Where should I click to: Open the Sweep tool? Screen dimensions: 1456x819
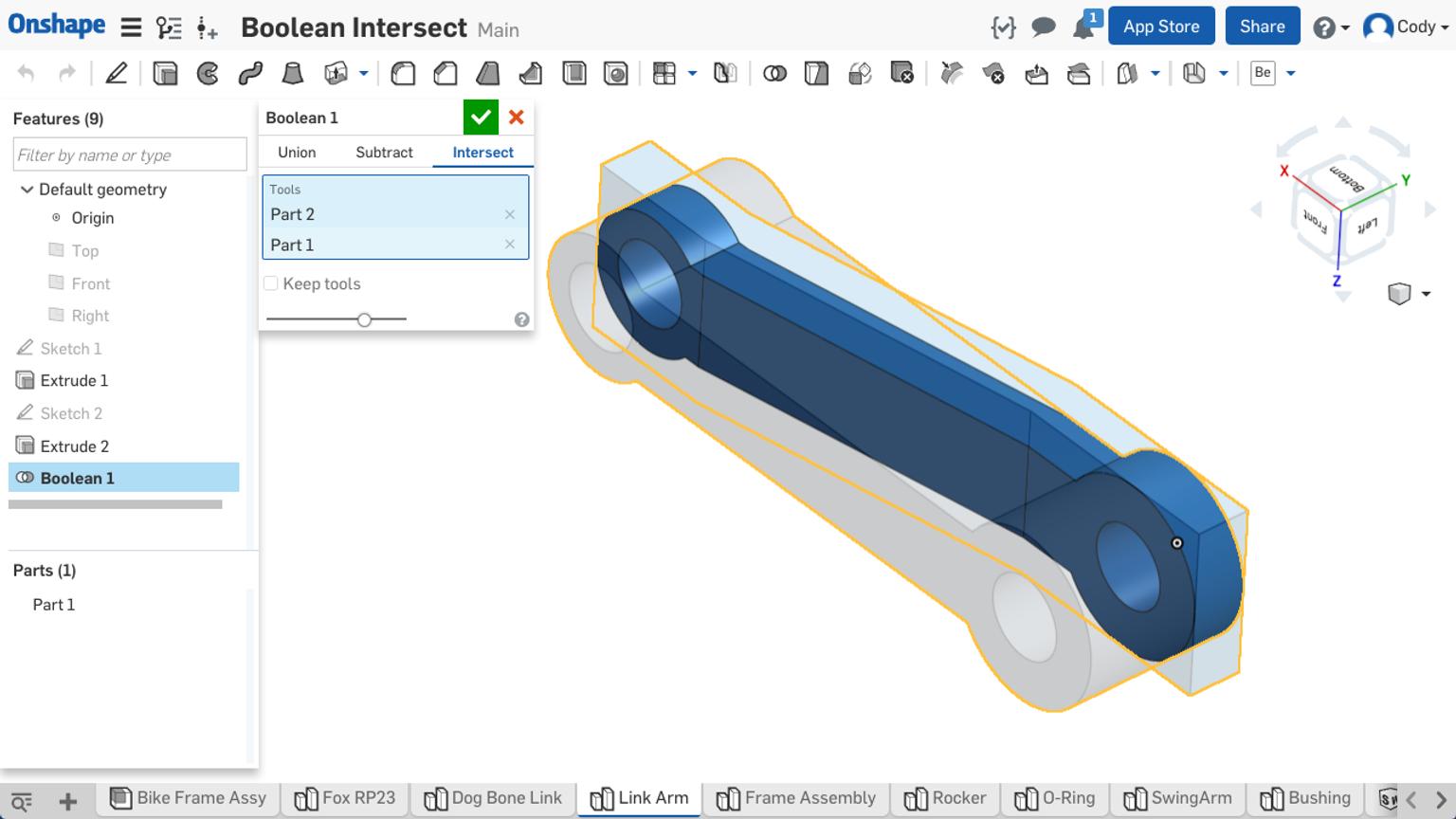click(248, 72)
